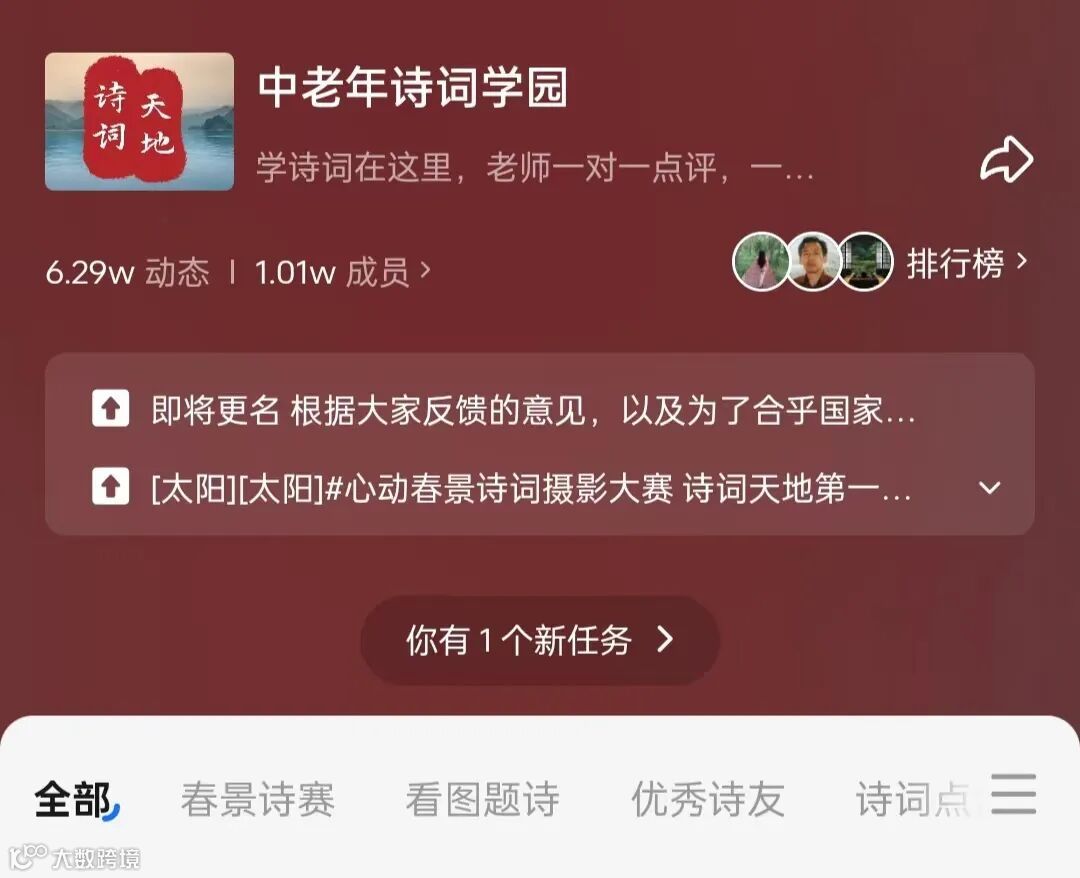
Task: Open the 即将更名 pinned announcement
Action: tap(533, 410)
